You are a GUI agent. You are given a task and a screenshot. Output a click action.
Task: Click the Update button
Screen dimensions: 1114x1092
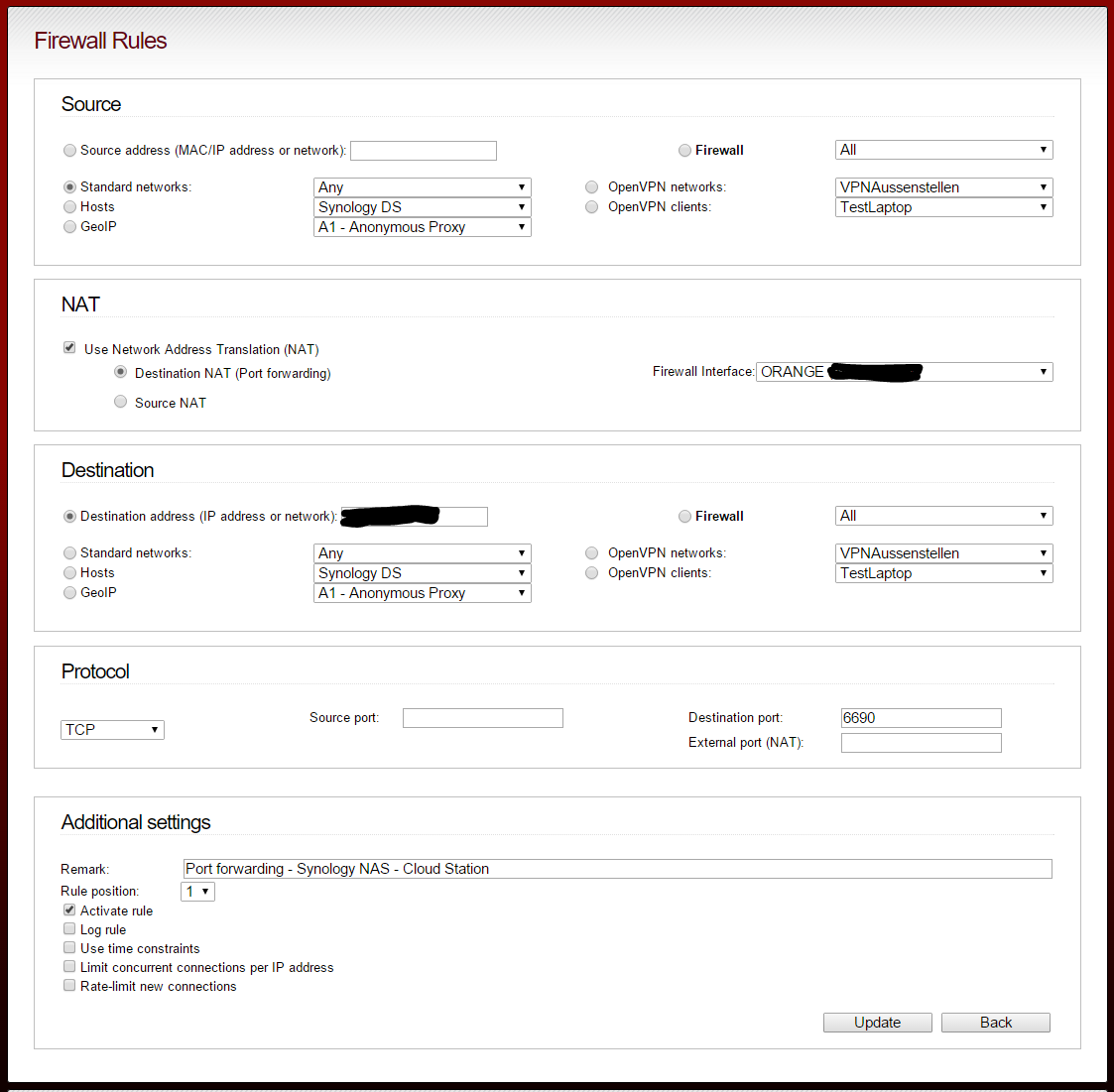click(x=877, y=1023)
